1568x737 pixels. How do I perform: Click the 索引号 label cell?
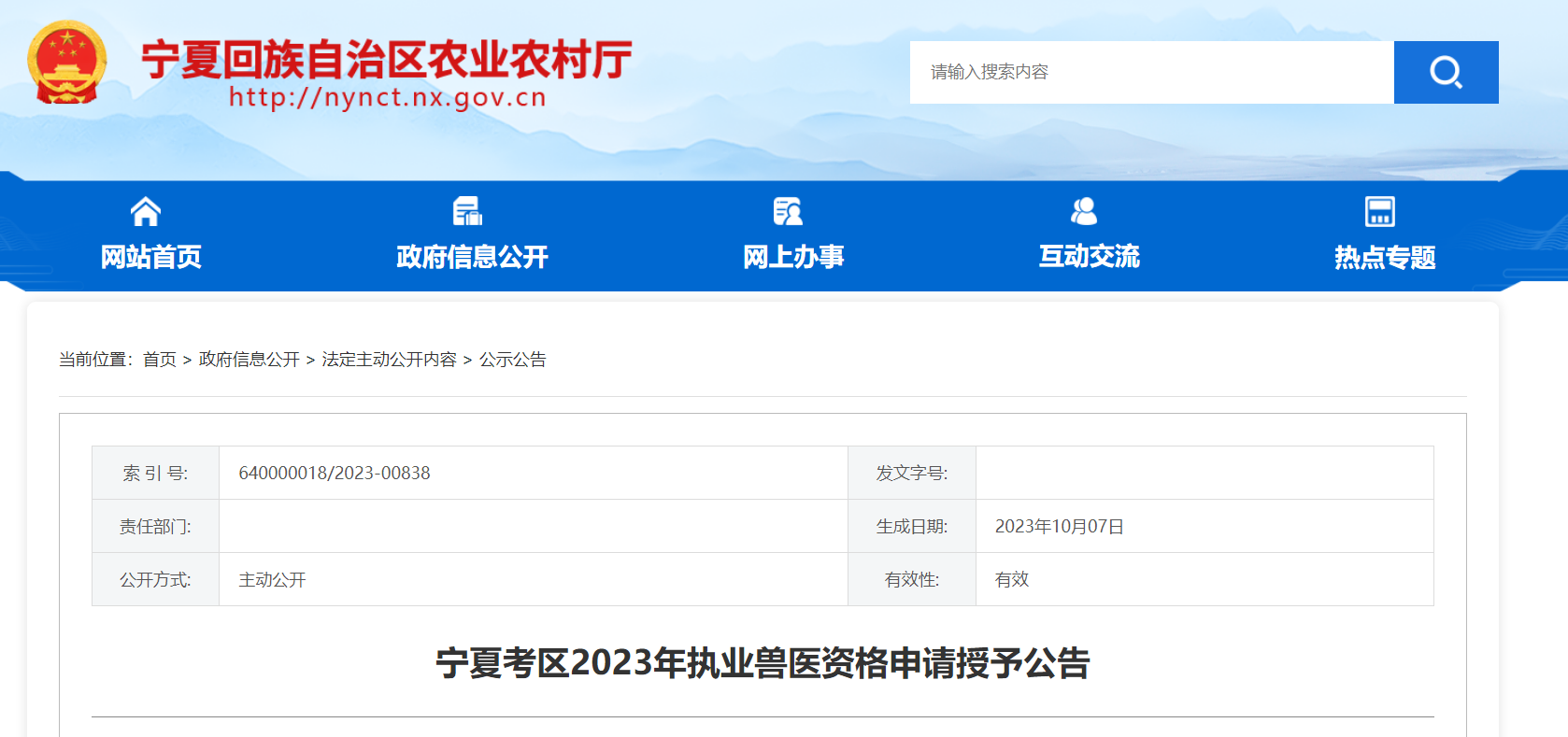155,474
